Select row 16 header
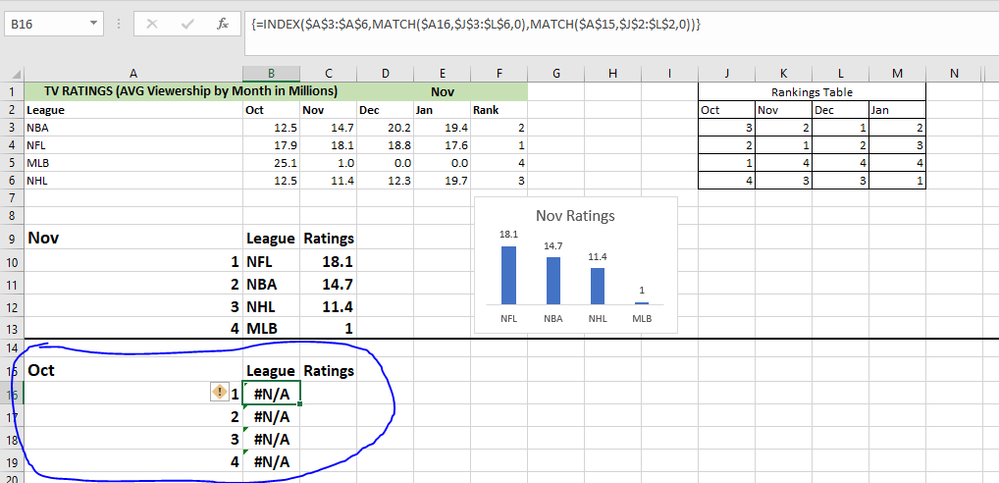999x483 pixels. pyautogui.click(x=12, y=394)
